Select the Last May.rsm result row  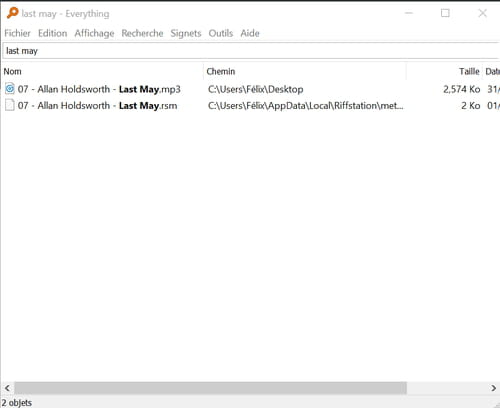[x=250, y=105]
